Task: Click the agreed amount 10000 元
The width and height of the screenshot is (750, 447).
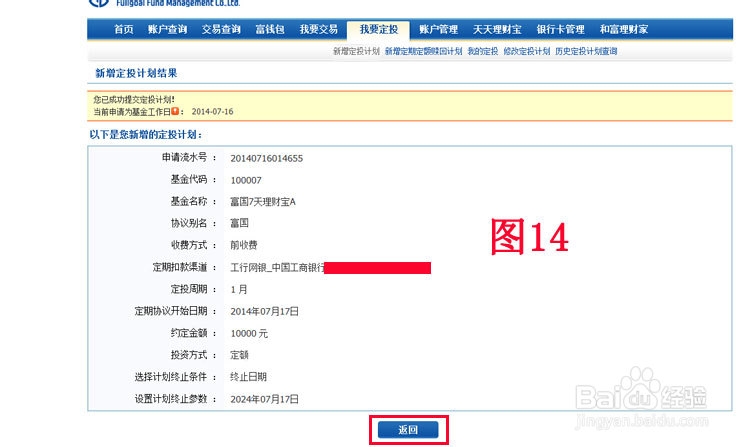Action: click(x=249, y=333)
